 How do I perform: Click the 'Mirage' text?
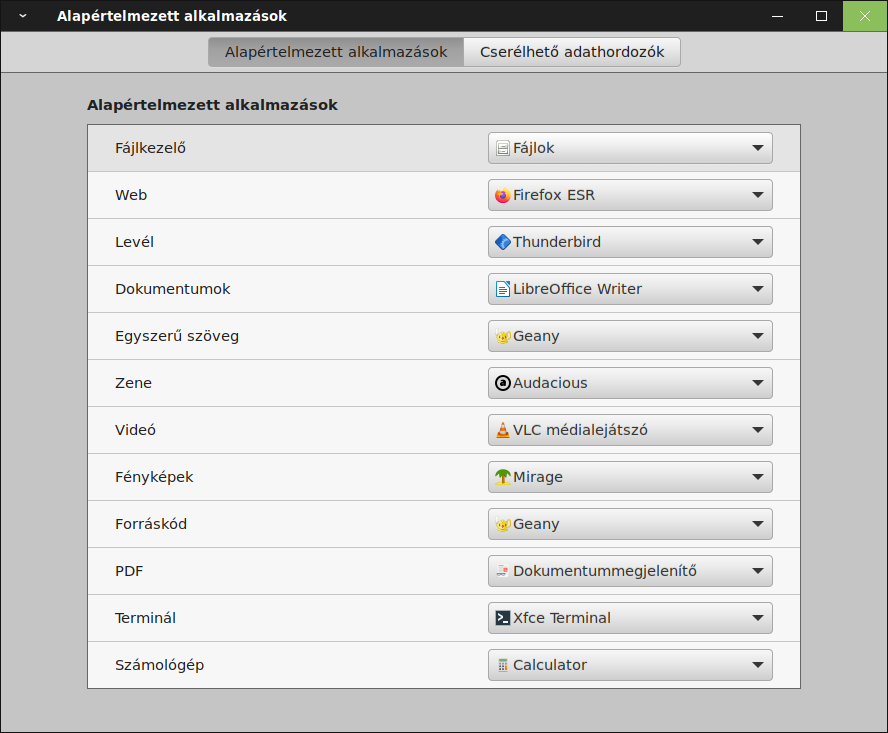click(x=537, y=478)
